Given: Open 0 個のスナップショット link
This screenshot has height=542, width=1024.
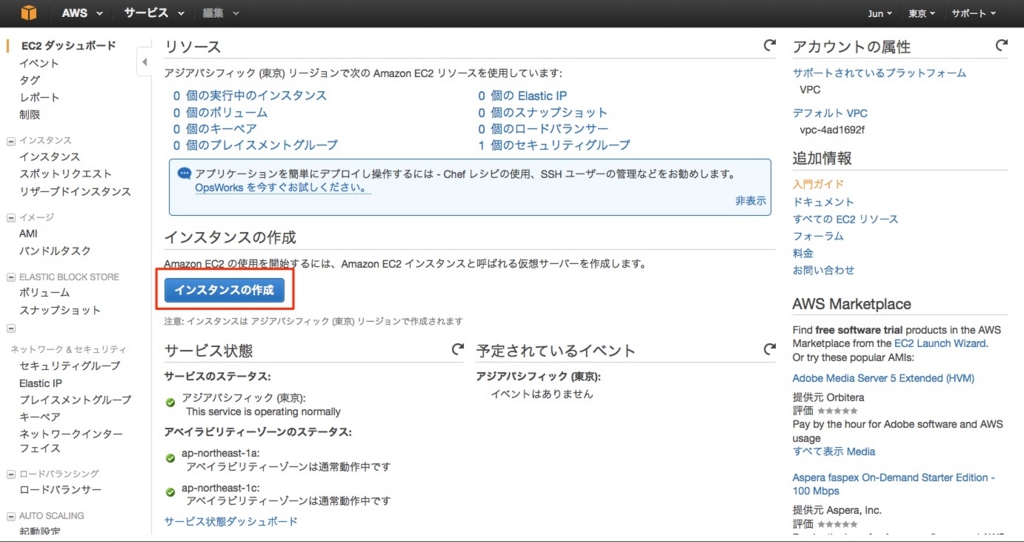Looking at the screenshot, I should coord(542,112).
